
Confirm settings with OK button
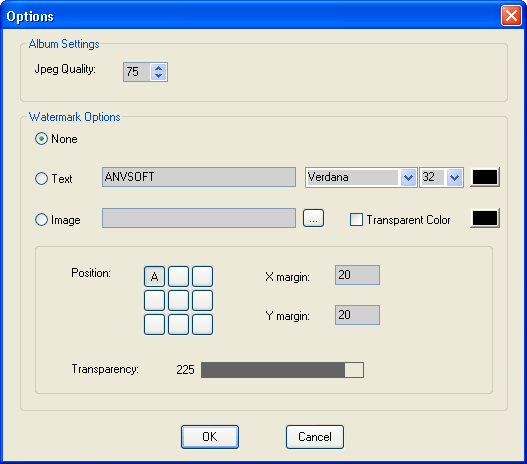tap(210, 437)
